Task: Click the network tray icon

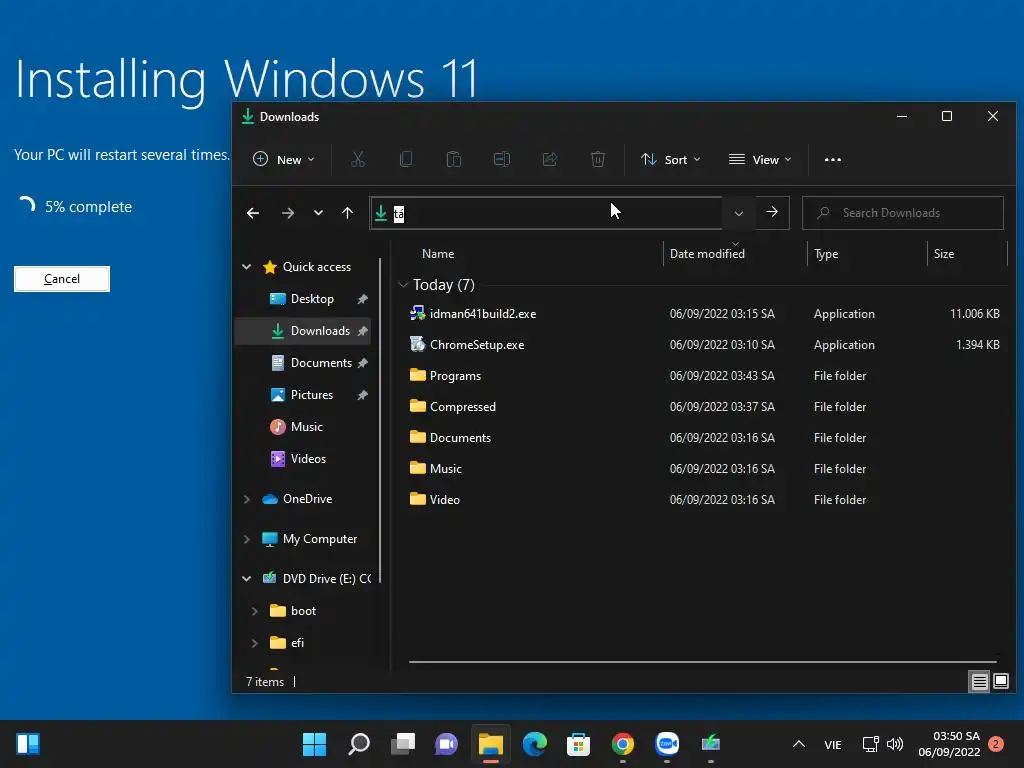Action: coord(871,744)
